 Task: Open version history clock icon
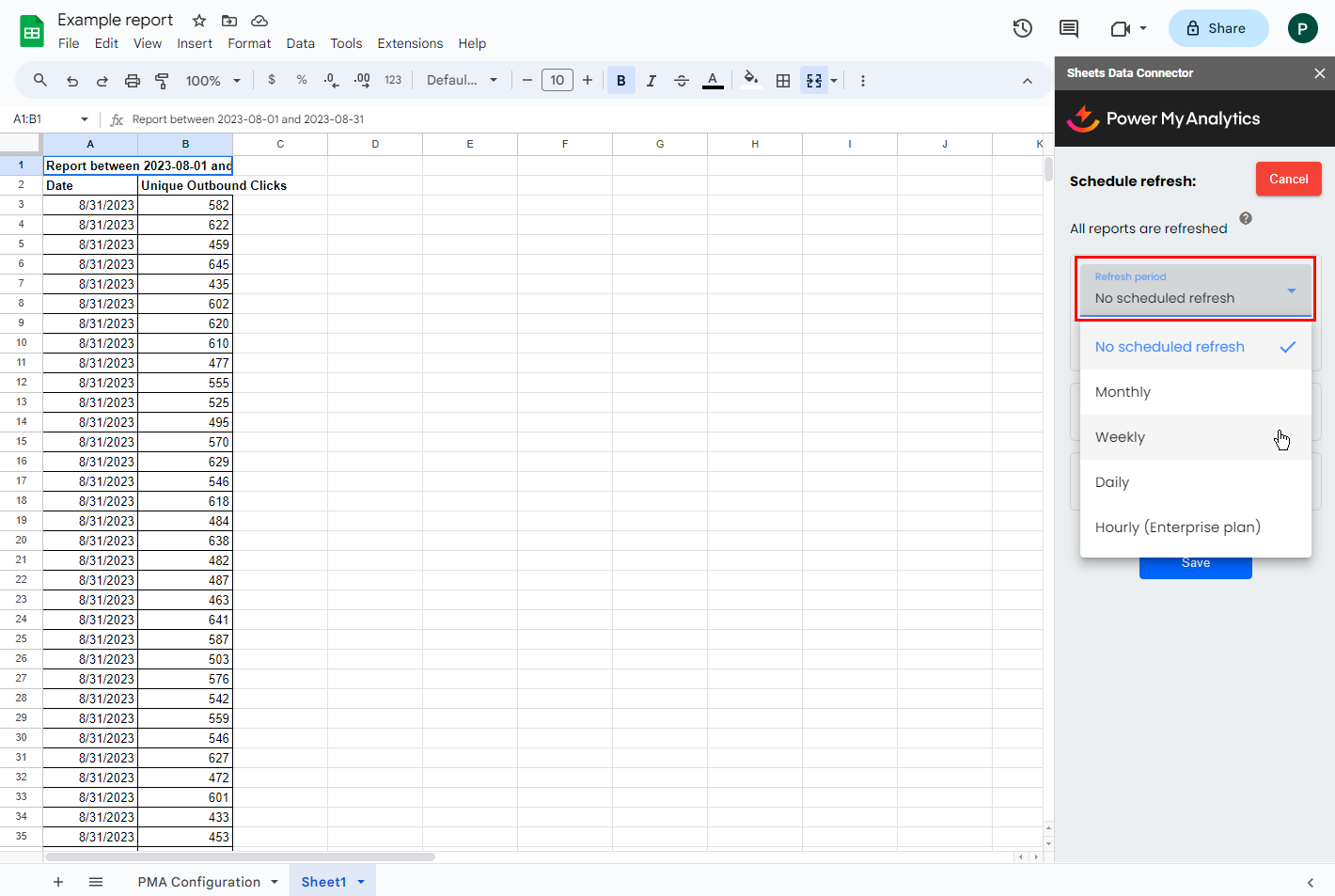click(1023, 28)
